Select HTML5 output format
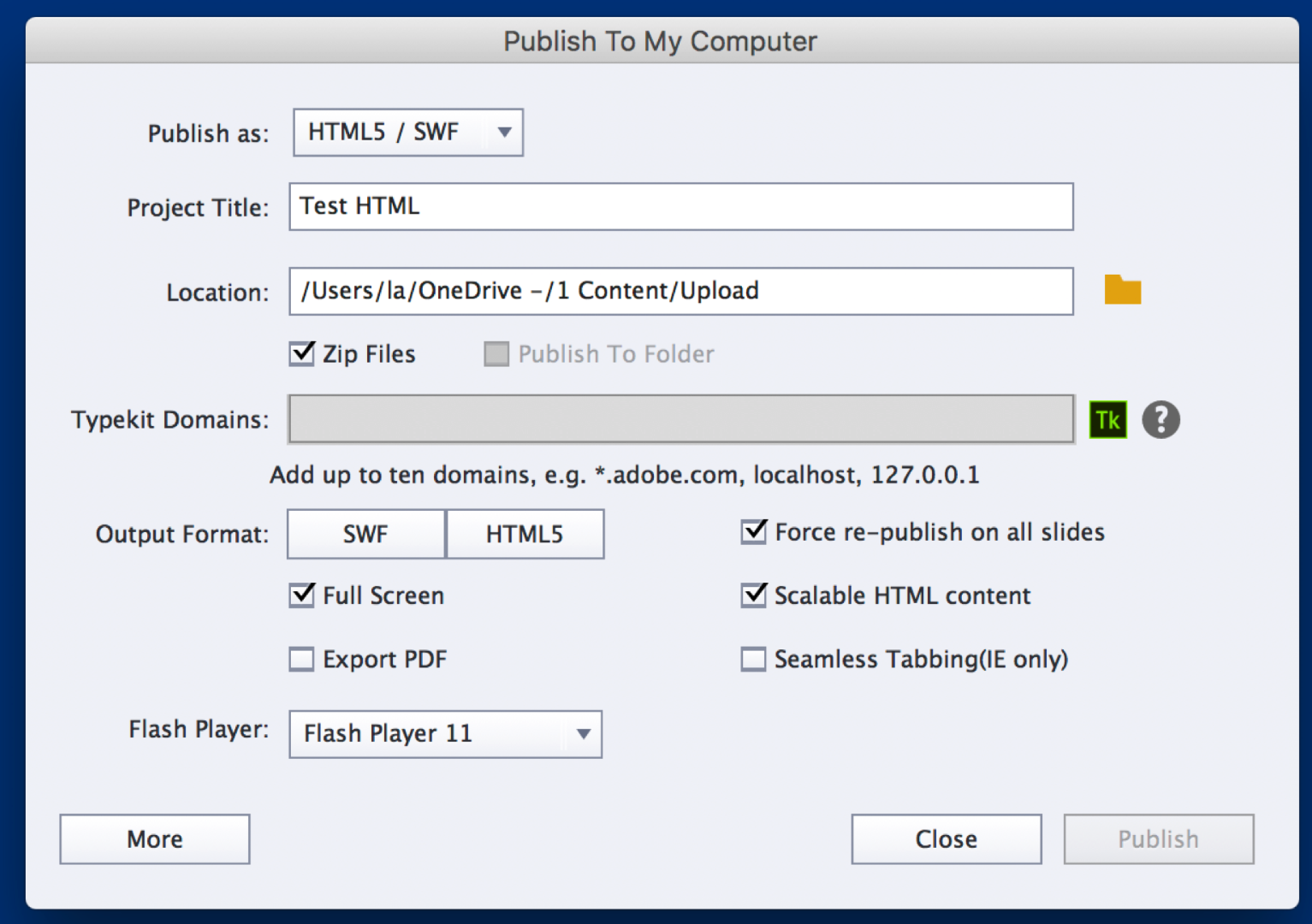The width and height of the screenshot is (1312, 924). pos(525,534)
